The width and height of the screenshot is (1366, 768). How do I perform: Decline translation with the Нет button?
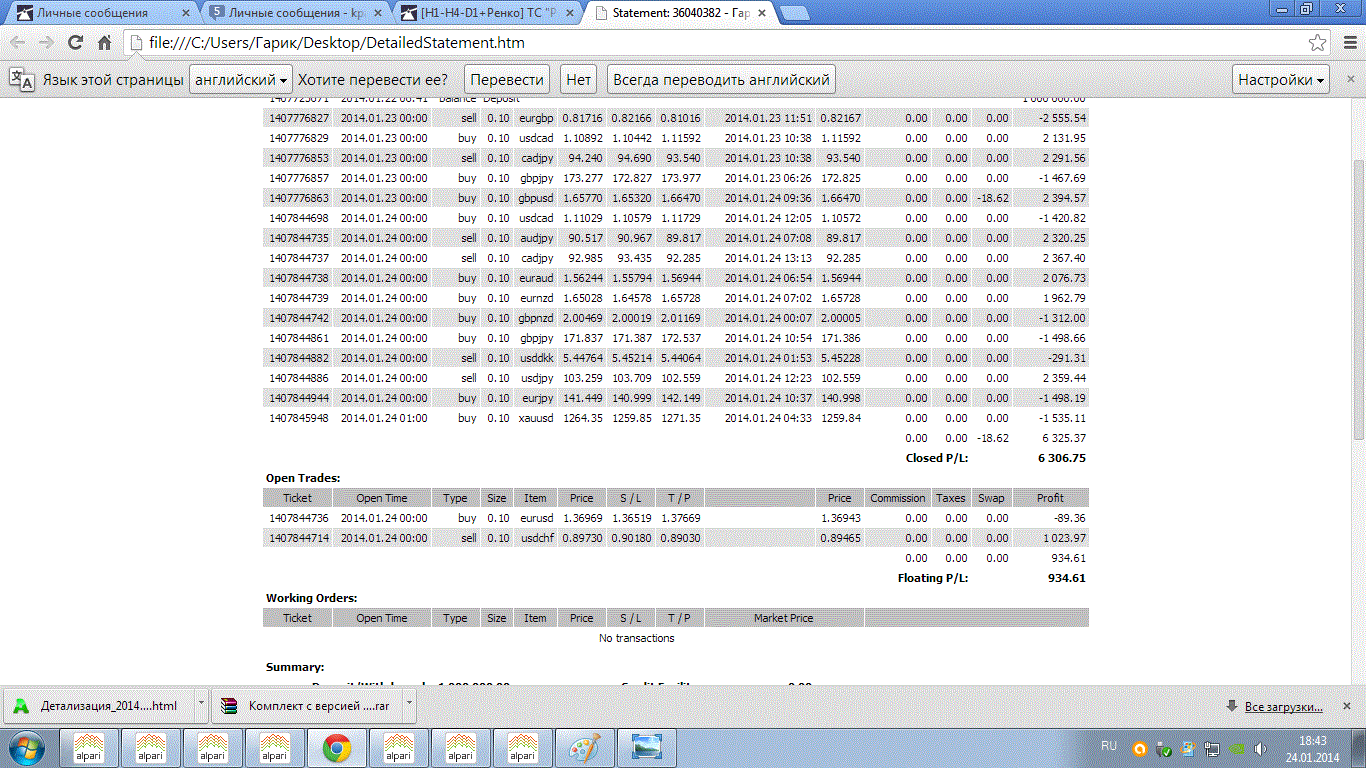pyautogui.click(x=579, y=80)
